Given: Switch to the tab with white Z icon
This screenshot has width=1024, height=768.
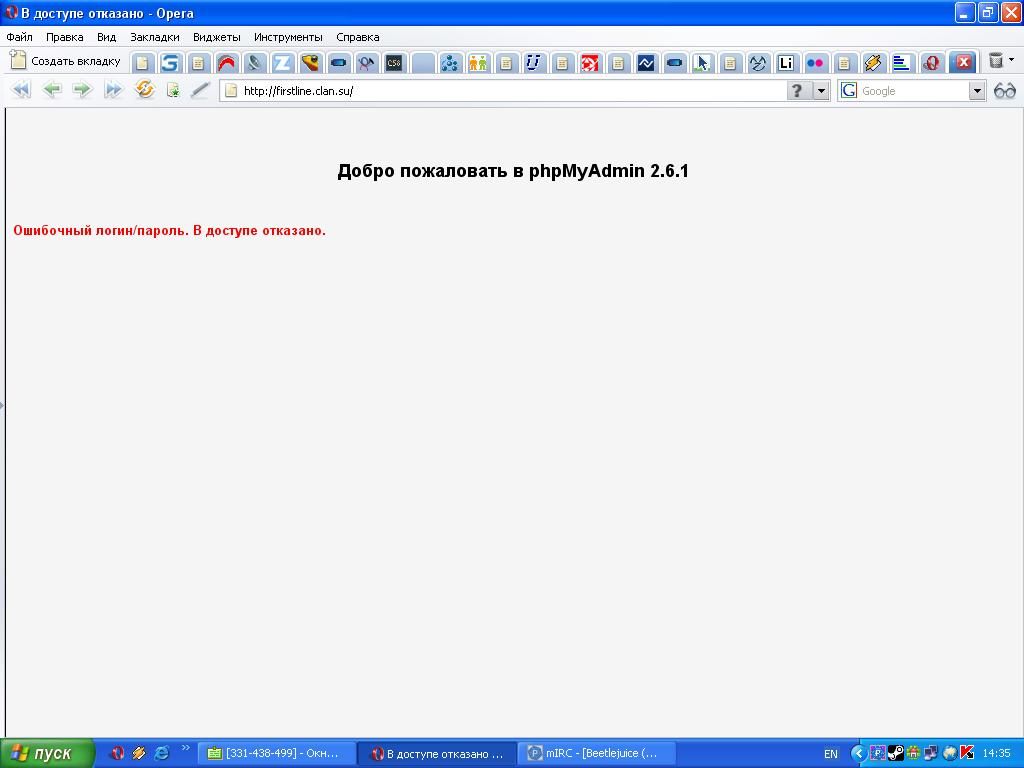Looking at the screenshot, I should pos(282,63).
